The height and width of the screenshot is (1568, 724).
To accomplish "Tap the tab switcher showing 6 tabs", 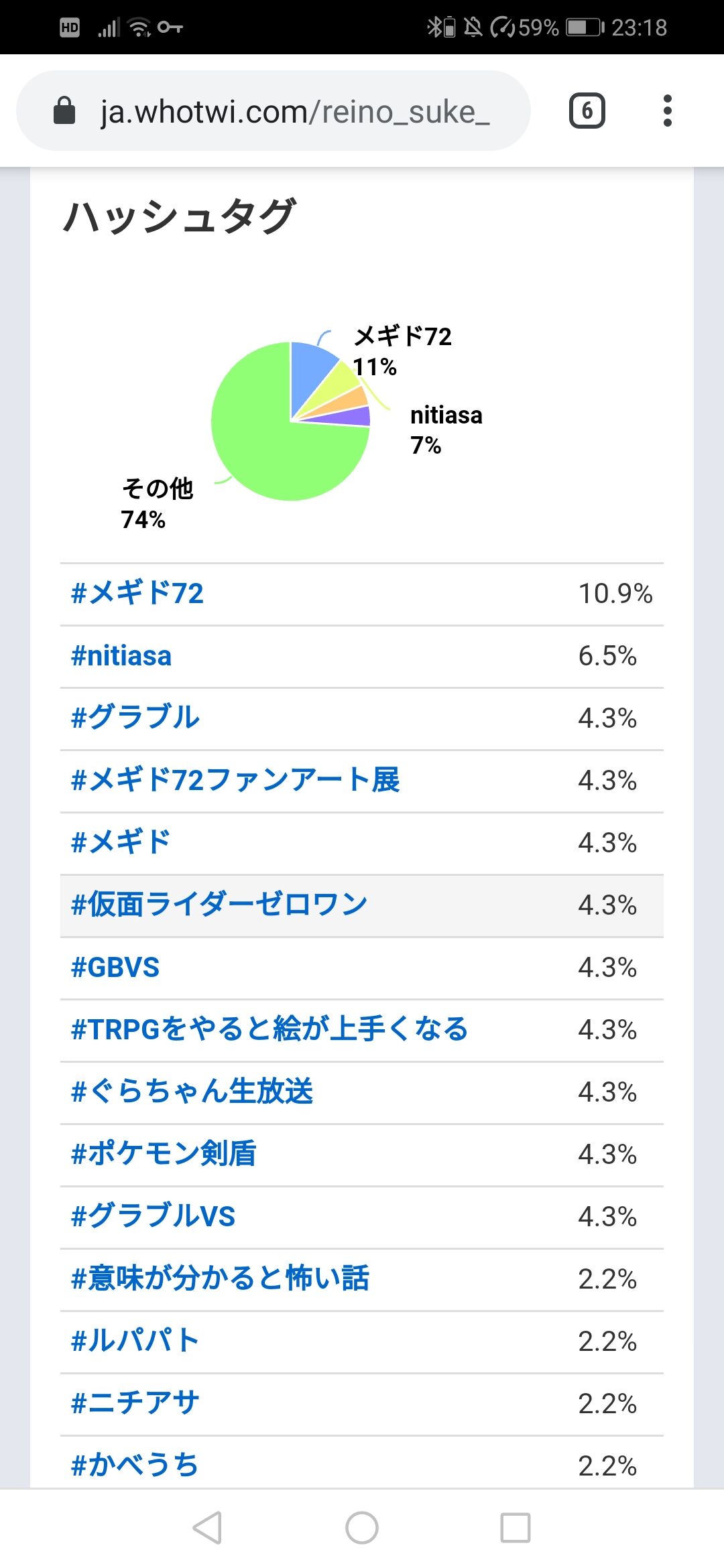I will coord(587,111).
